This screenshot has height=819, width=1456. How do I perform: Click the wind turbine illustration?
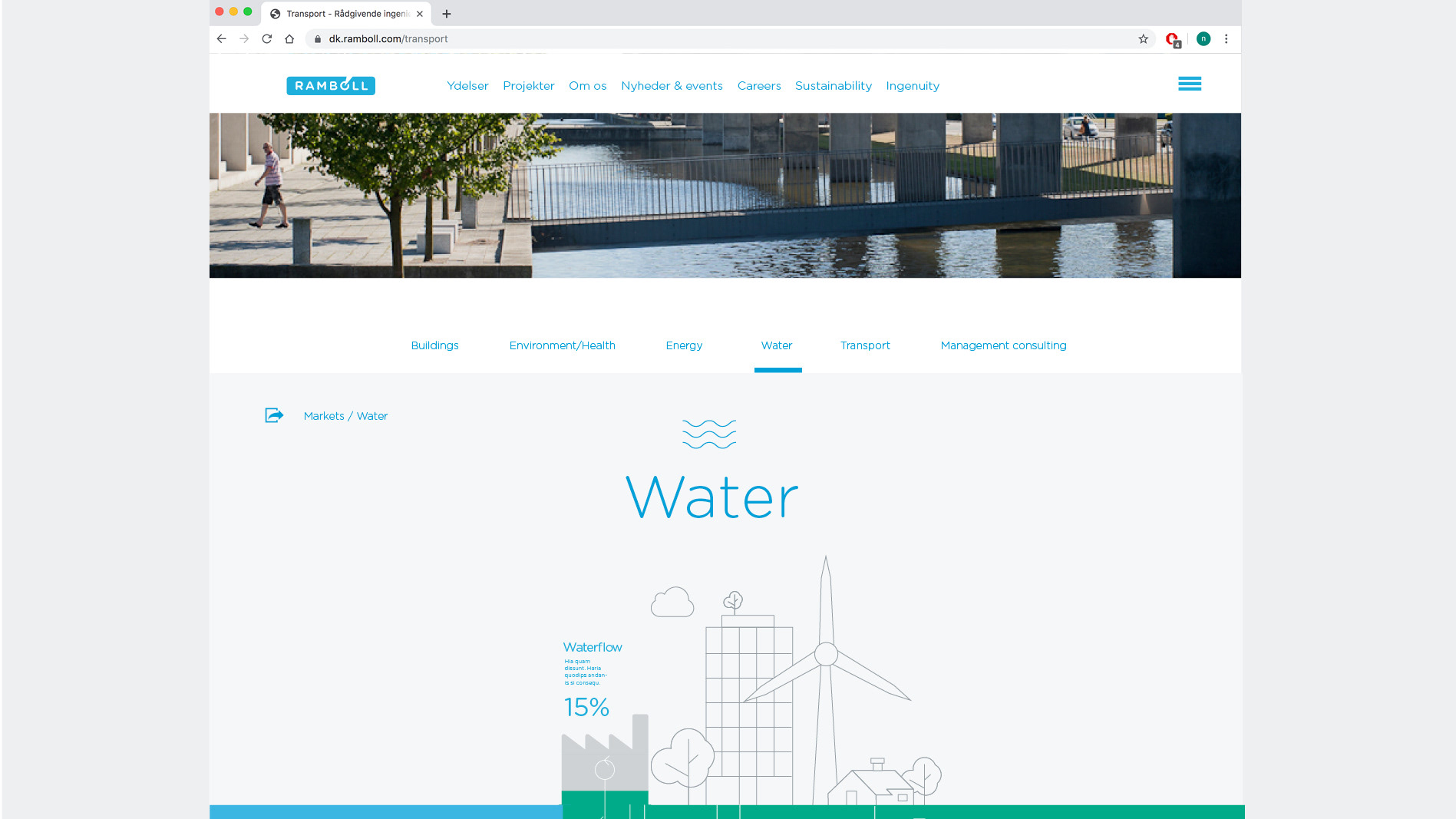click(x=827, y=679)
